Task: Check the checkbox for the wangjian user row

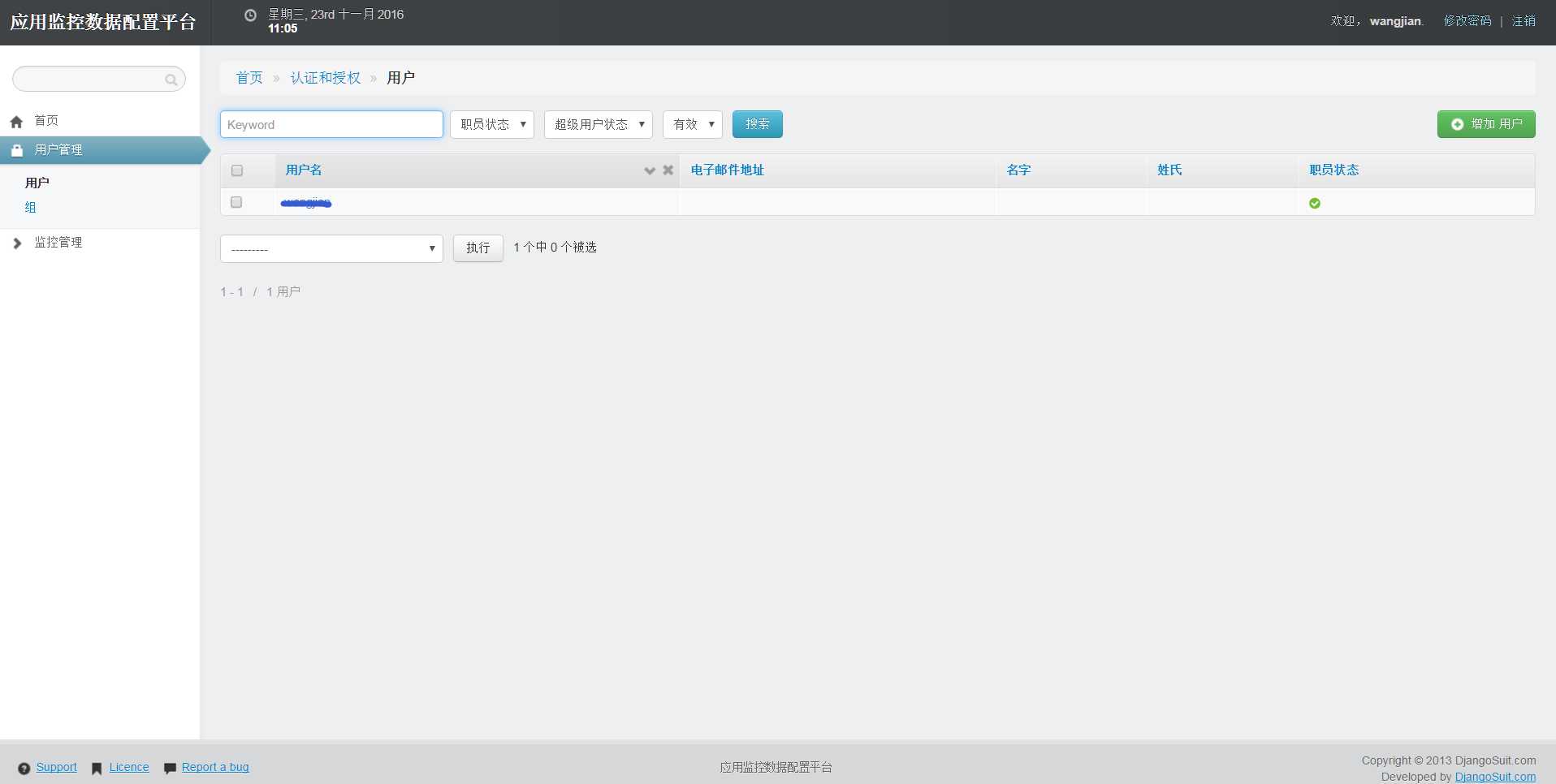Action: click(236, 202)
